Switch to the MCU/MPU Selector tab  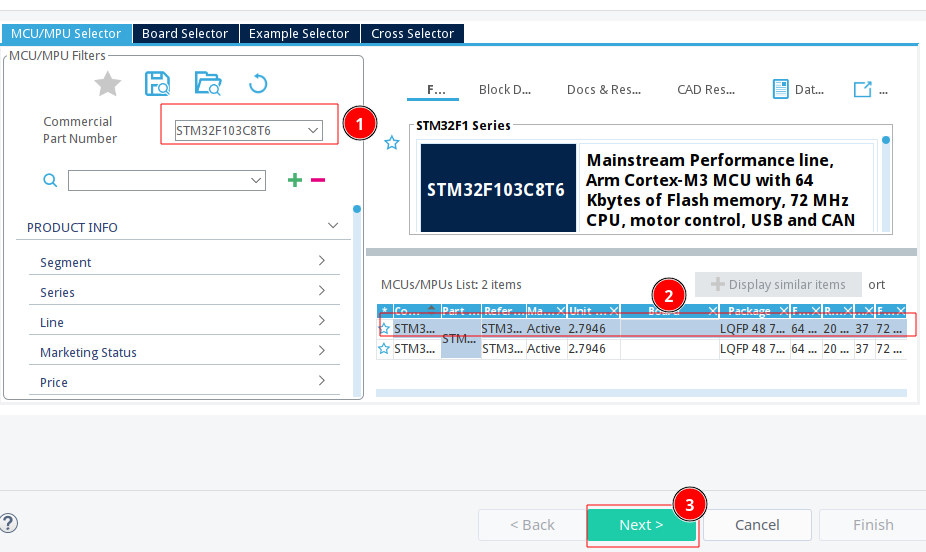tap(66, 34)
